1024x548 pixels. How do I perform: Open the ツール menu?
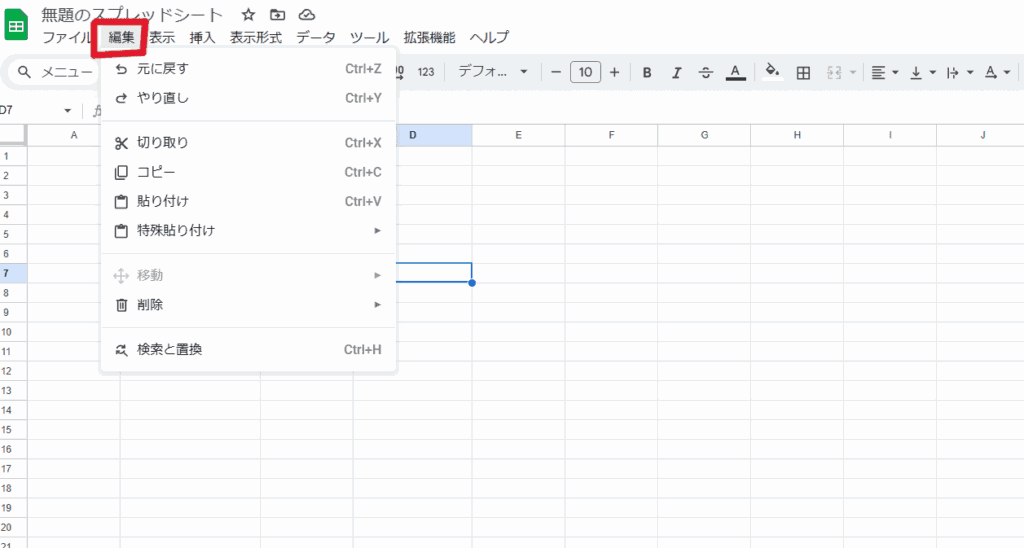[x=370, y=38]
